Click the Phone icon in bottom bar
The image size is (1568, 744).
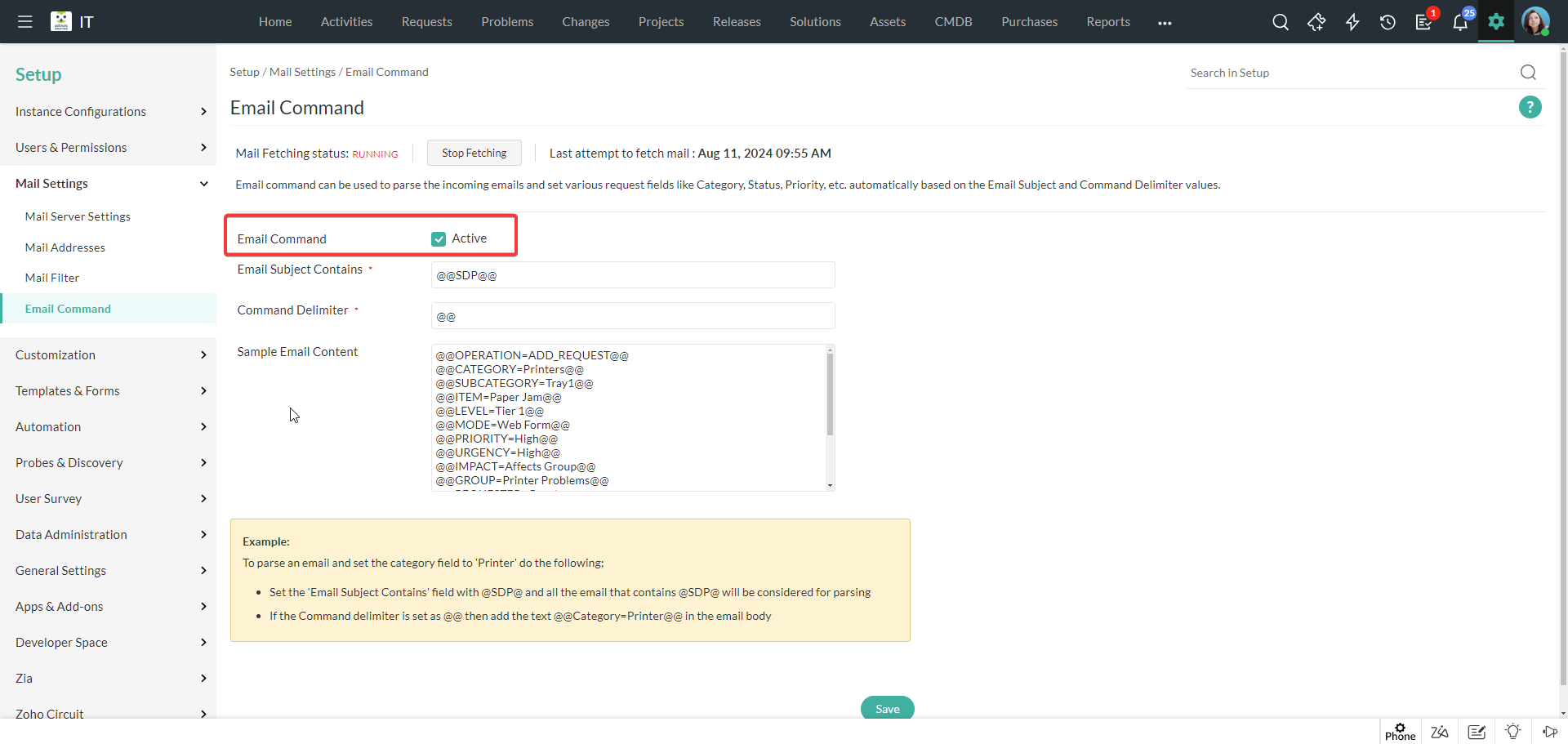1400,732
